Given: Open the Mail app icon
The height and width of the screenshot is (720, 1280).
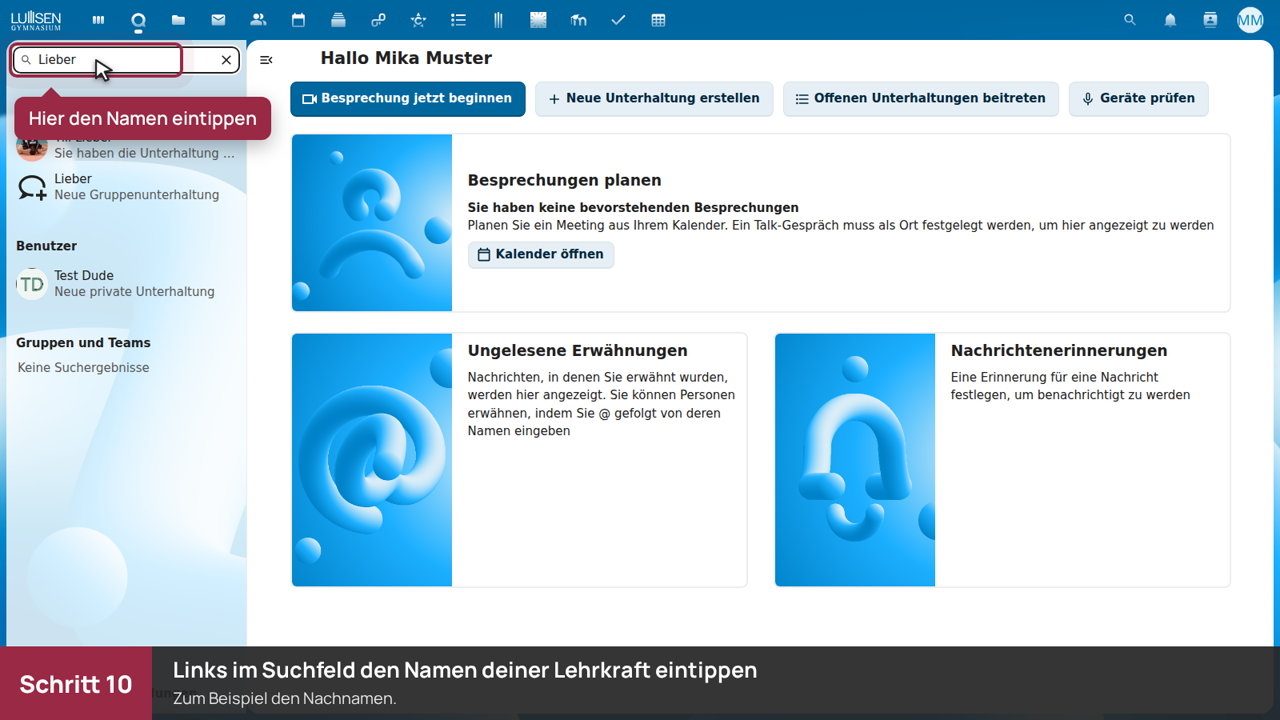Looking at the screenshot, I should click(x=218, y=20).
